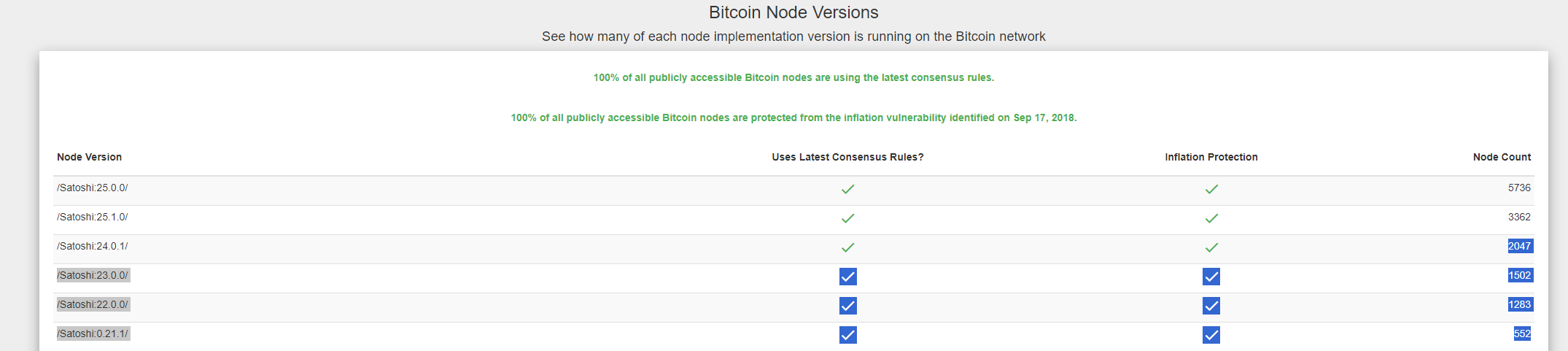Click the highlighted node count 2047

pyautogui.click(x=1520, y=246)
